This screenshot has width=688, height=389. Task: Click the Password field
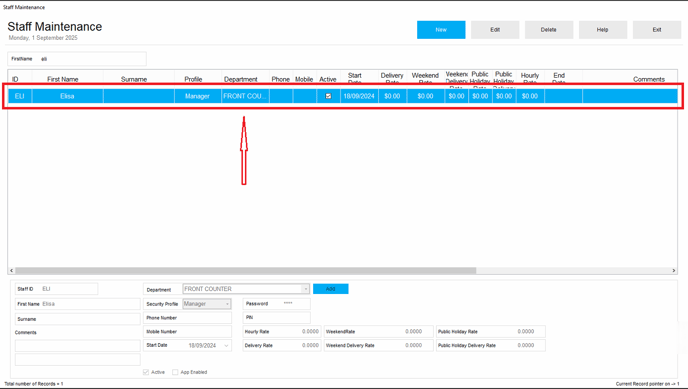pos(276,303)
